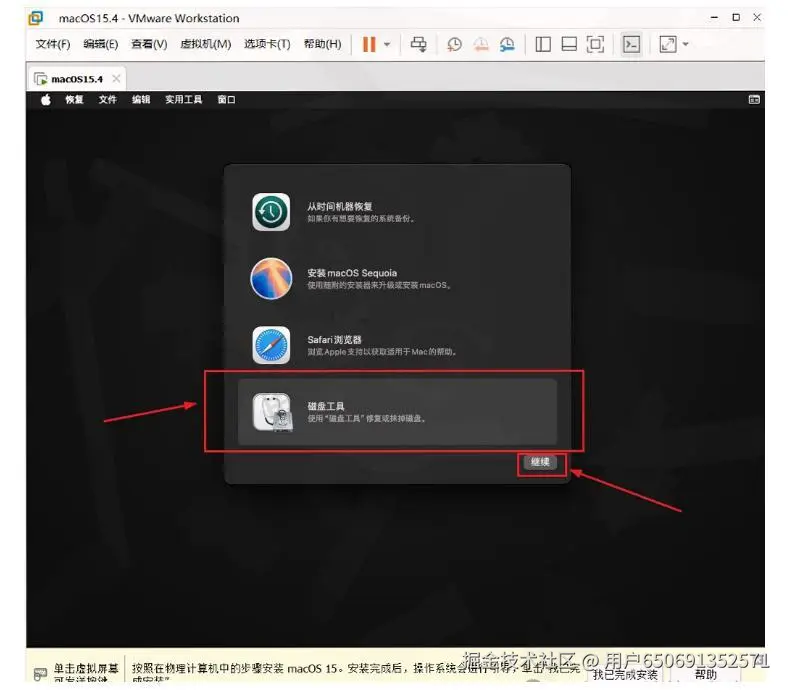Open the power options dropdown arrow beside pause
789x690 pixels.
(387, 44)
